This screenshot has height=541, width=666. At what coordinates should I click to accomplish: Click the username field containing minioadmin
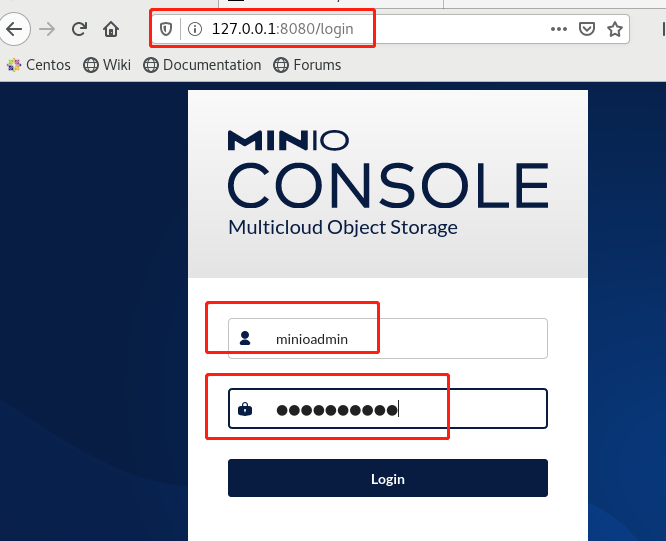coord(388,338)
